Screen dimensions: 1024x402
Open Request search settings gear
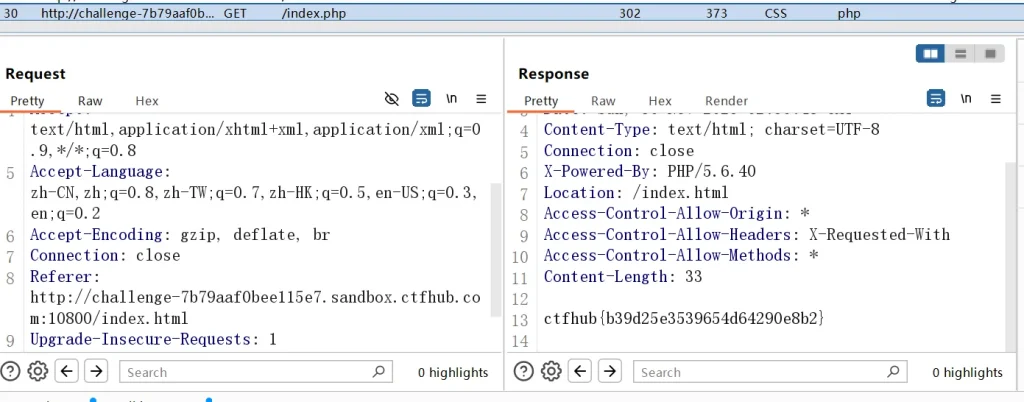click(38, 372)
